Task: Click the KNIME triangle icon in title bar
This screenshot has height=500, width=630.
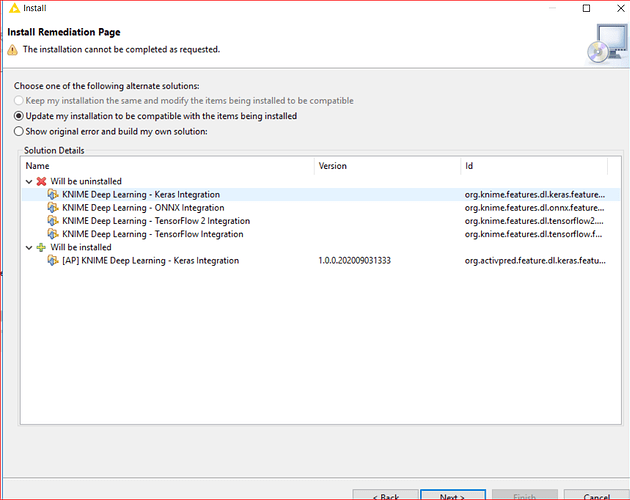Action: (14, 8)
